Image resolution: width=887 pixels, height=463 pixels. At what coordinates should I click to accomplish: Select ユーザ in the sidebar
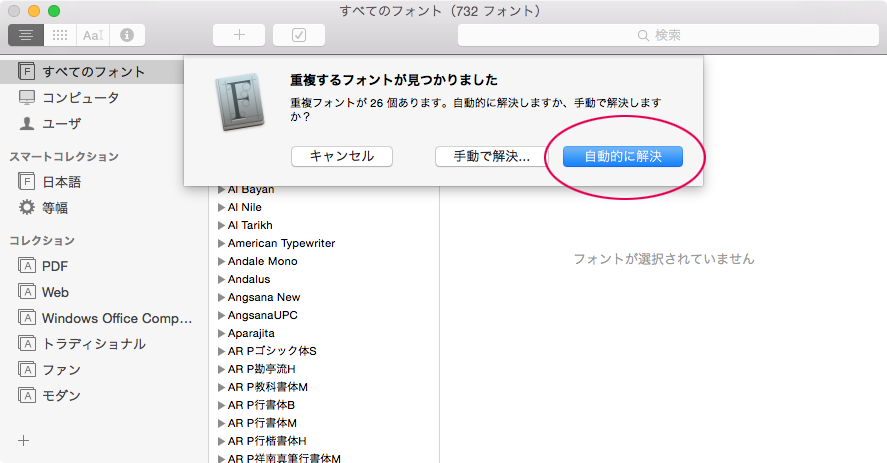[x=62, y=123]
